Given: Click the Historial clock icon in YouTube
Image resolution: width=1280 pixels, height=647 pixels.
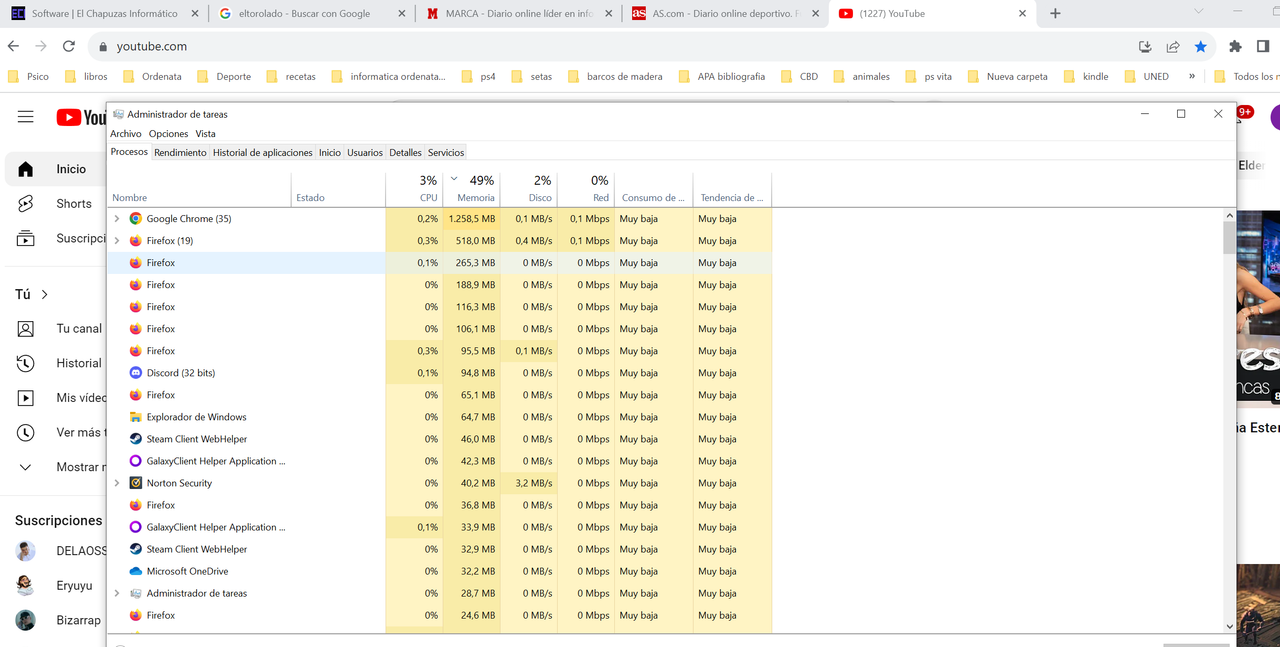Looking at the screenshot, I should point(25,363).
